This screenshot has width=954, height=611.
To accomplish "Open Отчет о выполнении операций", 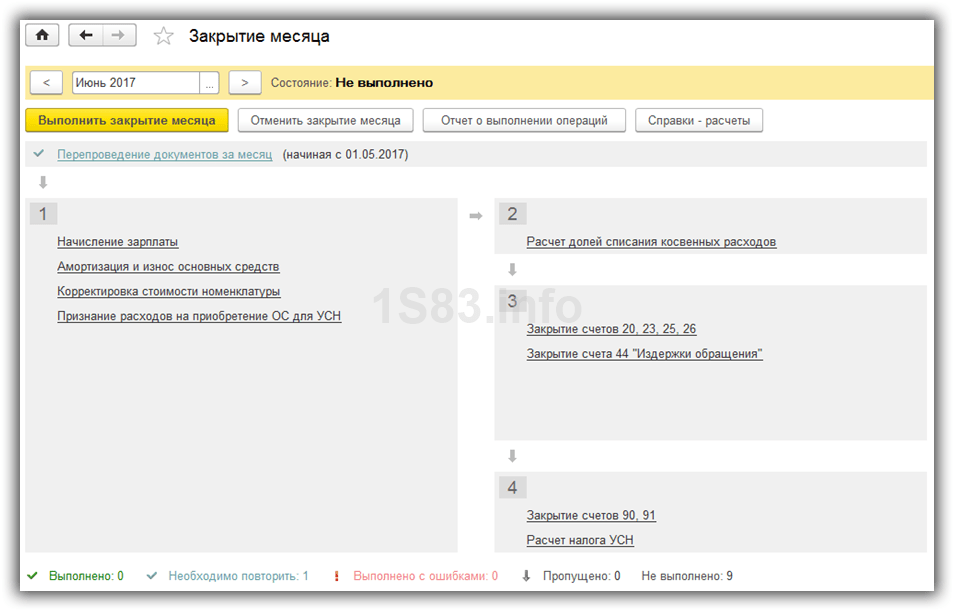I will pyautogui.click(x=524, y=120).
